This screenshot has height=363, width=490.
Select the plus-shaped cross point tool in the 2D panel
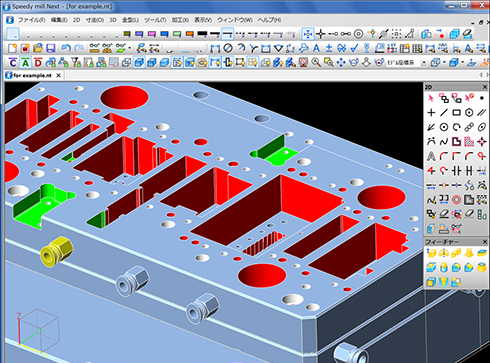click(x=431, y=113)
